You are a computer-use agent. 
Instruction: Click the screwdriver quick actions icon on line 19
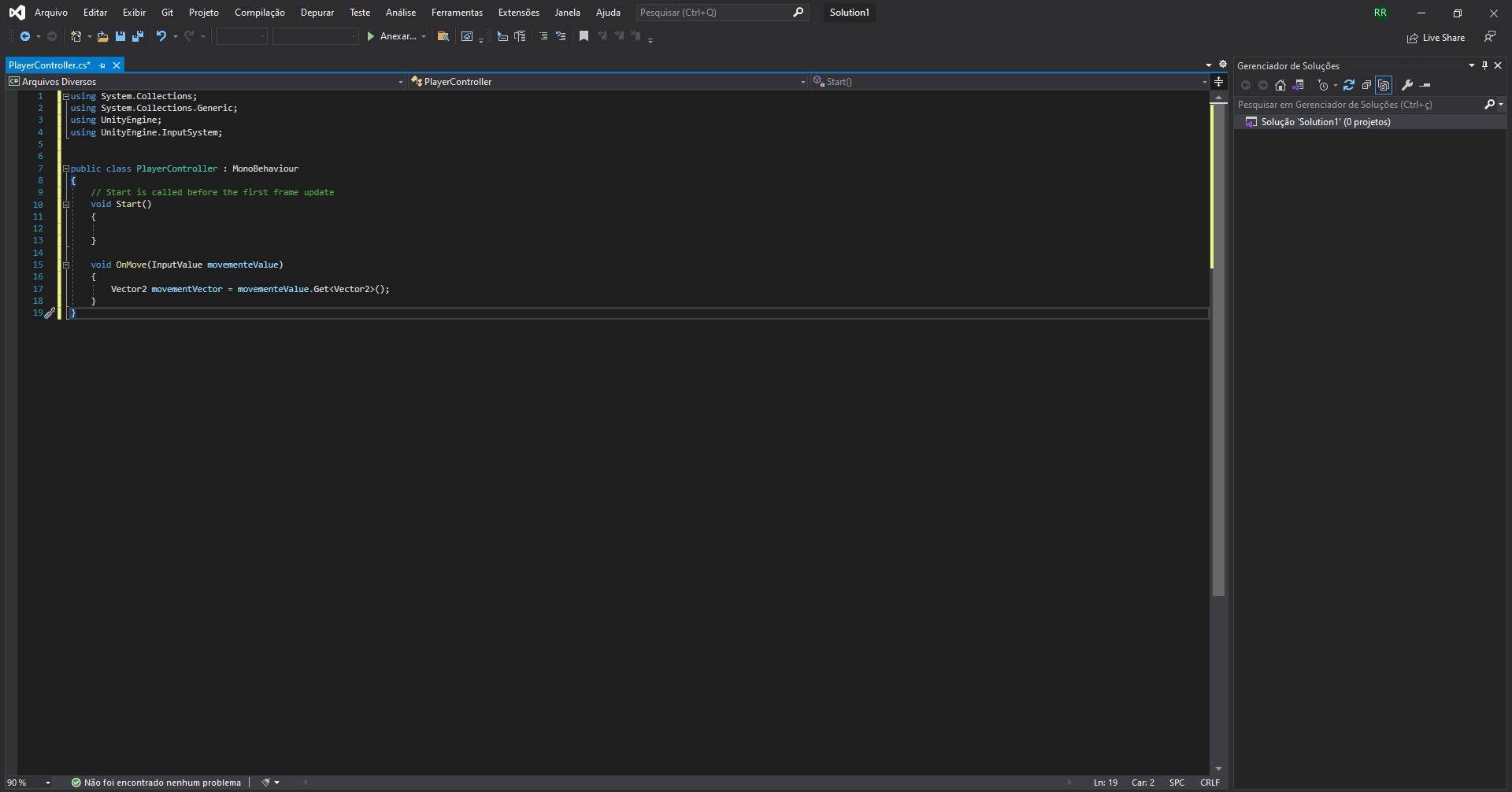point(50,313)
